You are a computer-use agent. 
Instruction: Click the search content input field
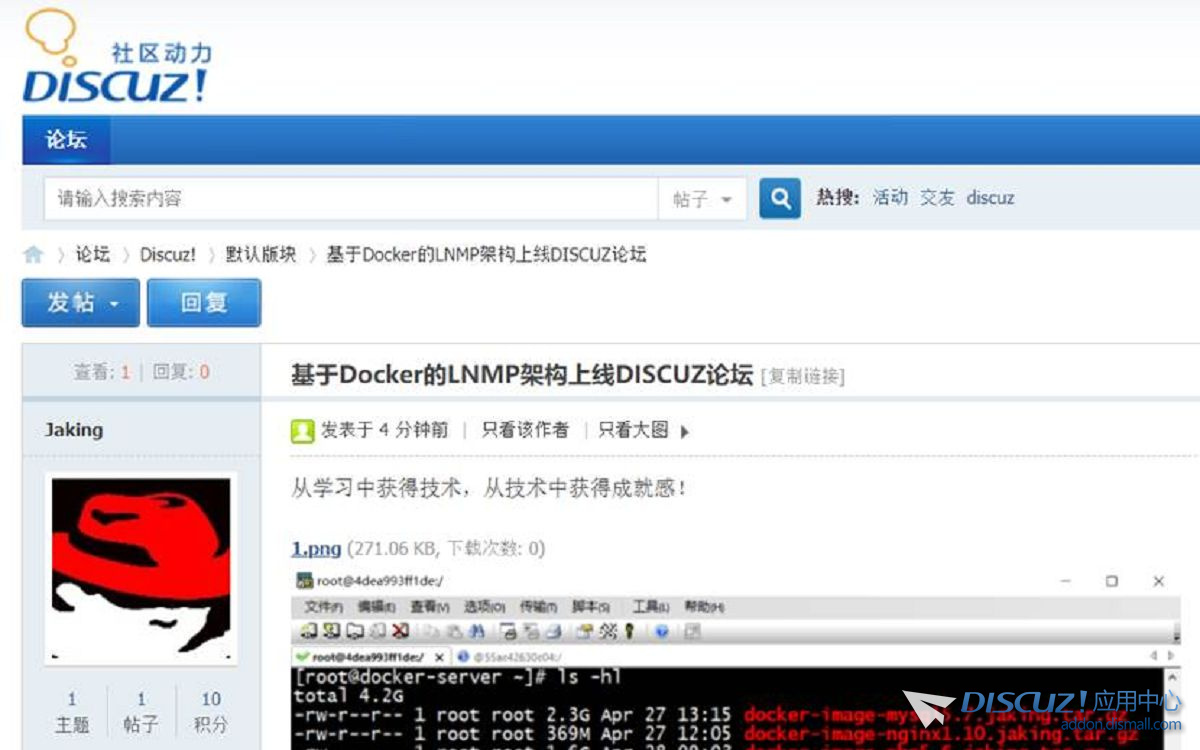pos(350,199)
